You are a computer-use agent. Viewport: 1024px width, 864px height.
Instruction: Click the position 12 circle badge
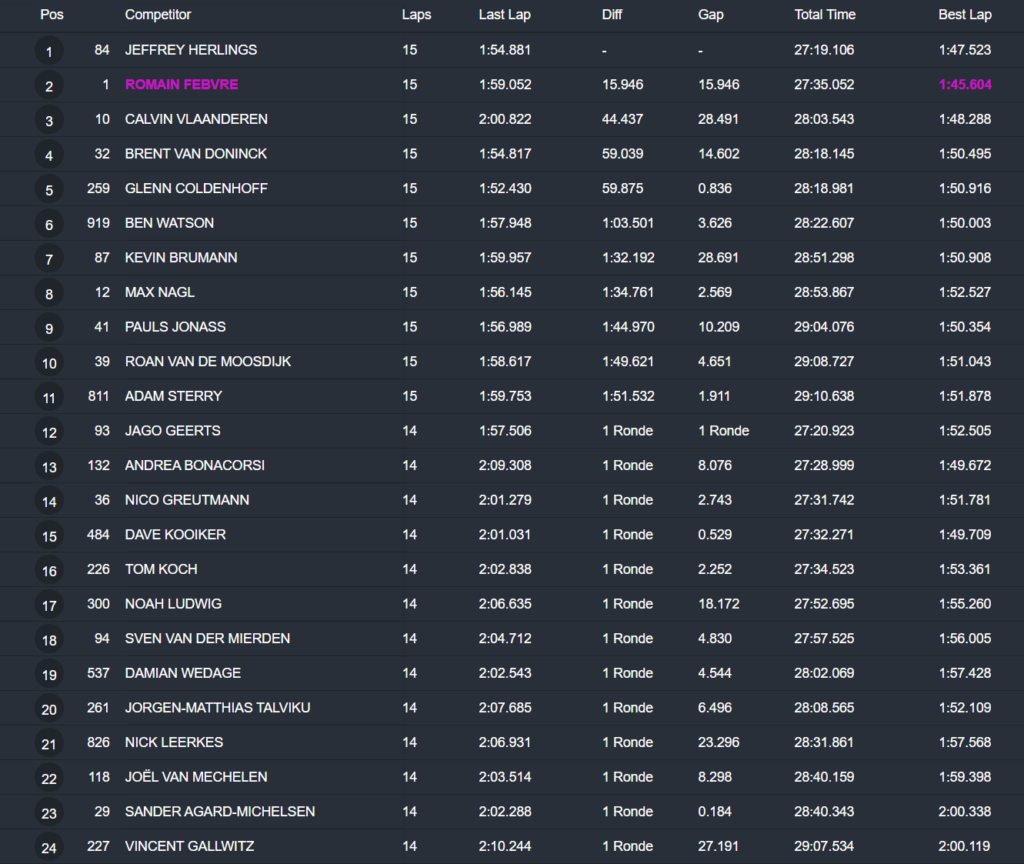point(49,432)
